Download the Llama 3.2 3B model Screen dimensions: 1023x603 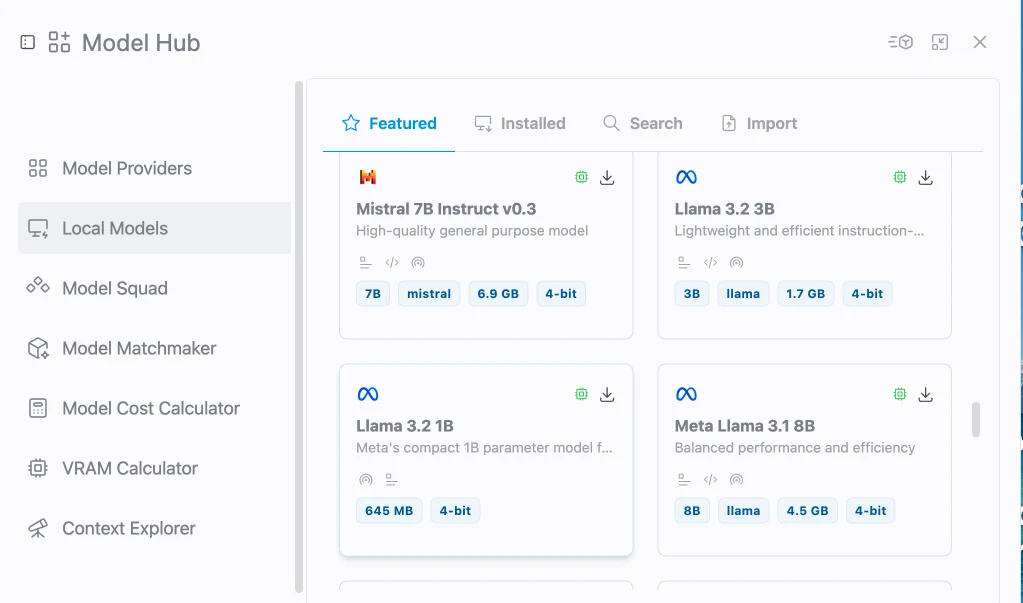(925, 178)
